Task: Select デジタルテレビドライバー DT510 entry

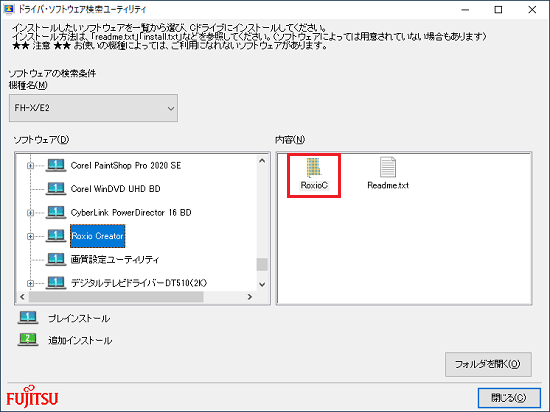Action: click(139, 283)
